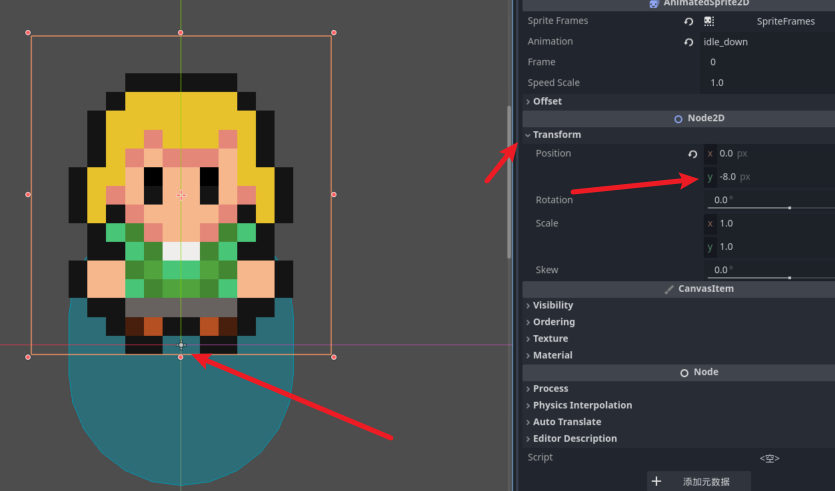The width and height of the screenshot is (835, 491).
Task: Open the Texture properties group
Action: click(x=550, y=339)
